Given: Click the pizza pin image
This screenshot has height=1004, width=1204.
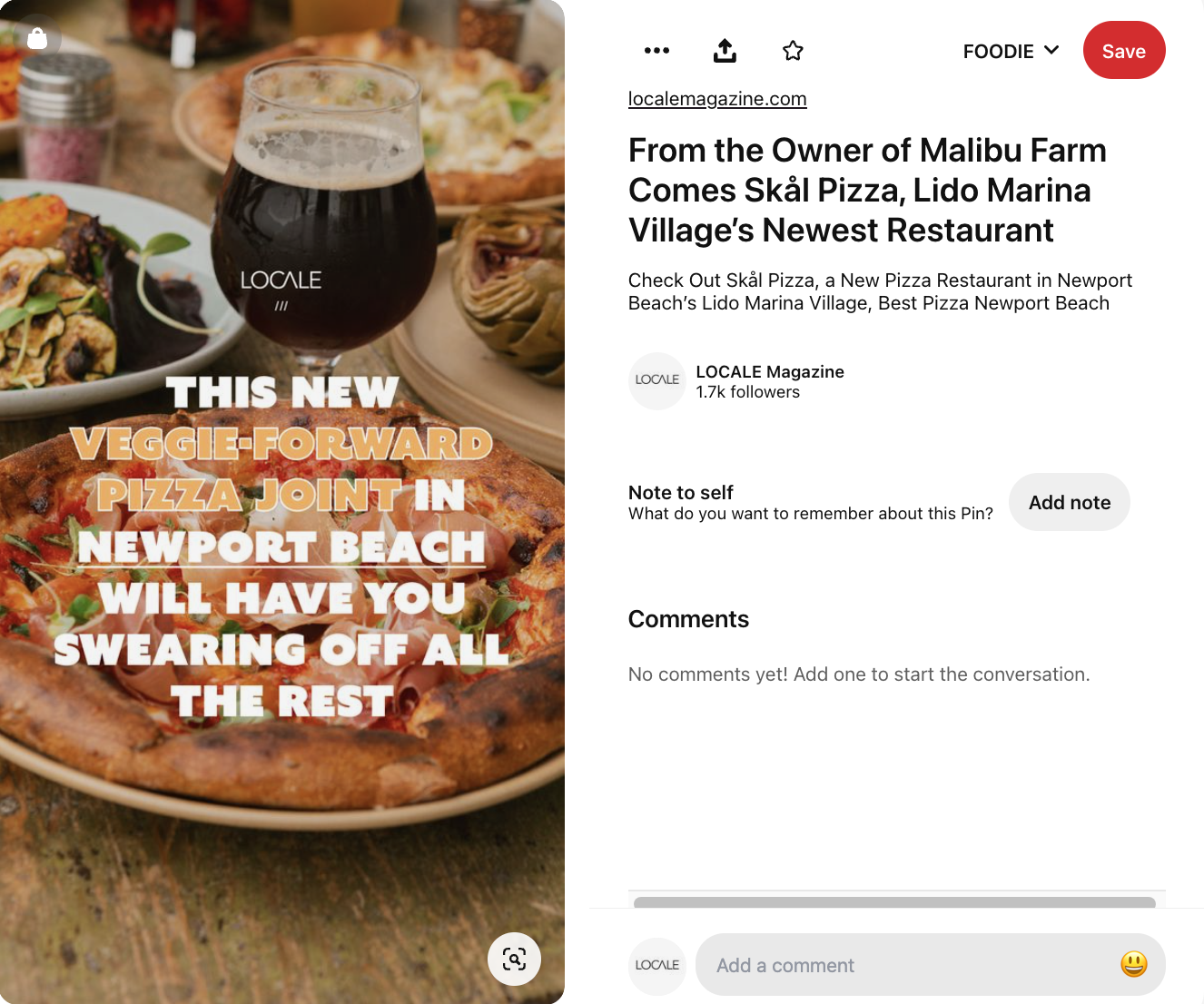Looking at the screenshot, I should (x=282, y=502).
